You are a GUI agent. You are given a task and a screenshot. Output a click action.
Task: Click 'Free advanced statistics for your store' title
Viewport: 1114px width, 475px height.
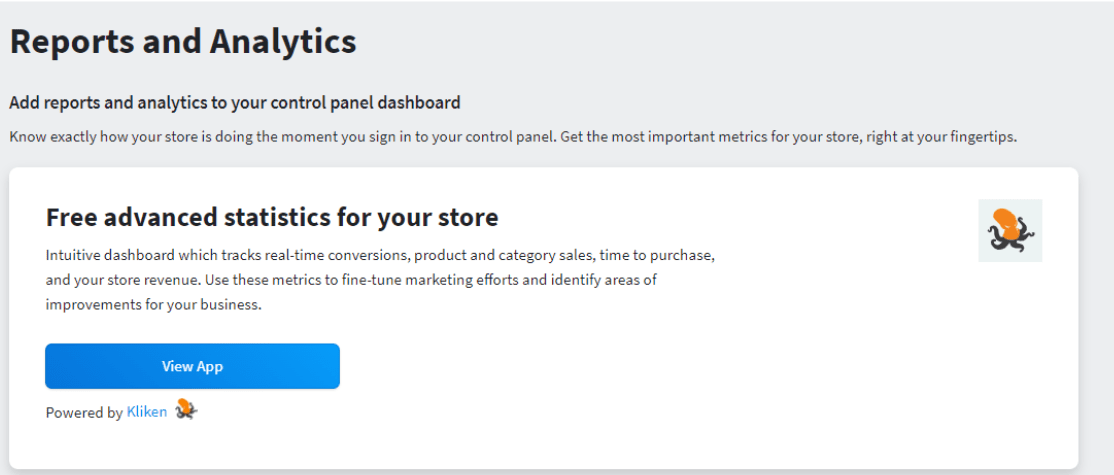(x=271, y=217)
